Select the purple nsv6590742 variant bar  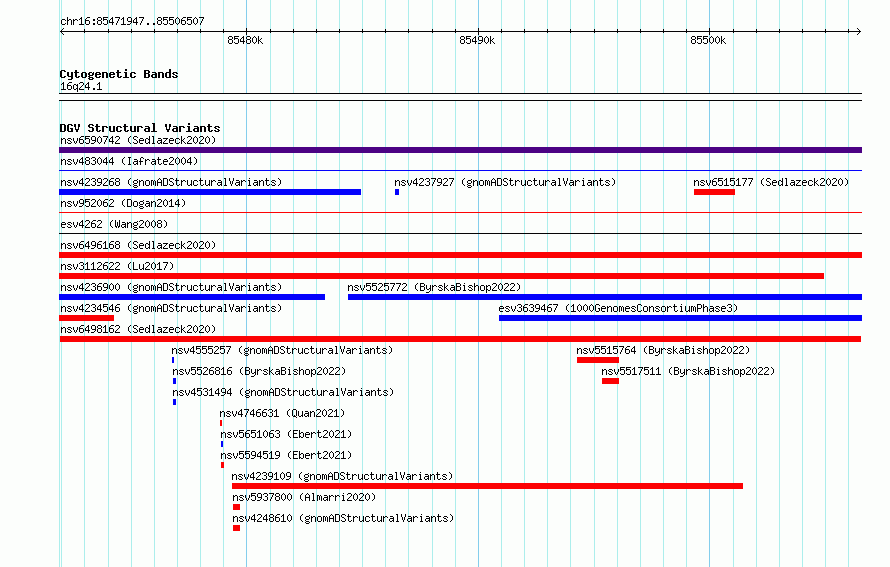(460, 150)
